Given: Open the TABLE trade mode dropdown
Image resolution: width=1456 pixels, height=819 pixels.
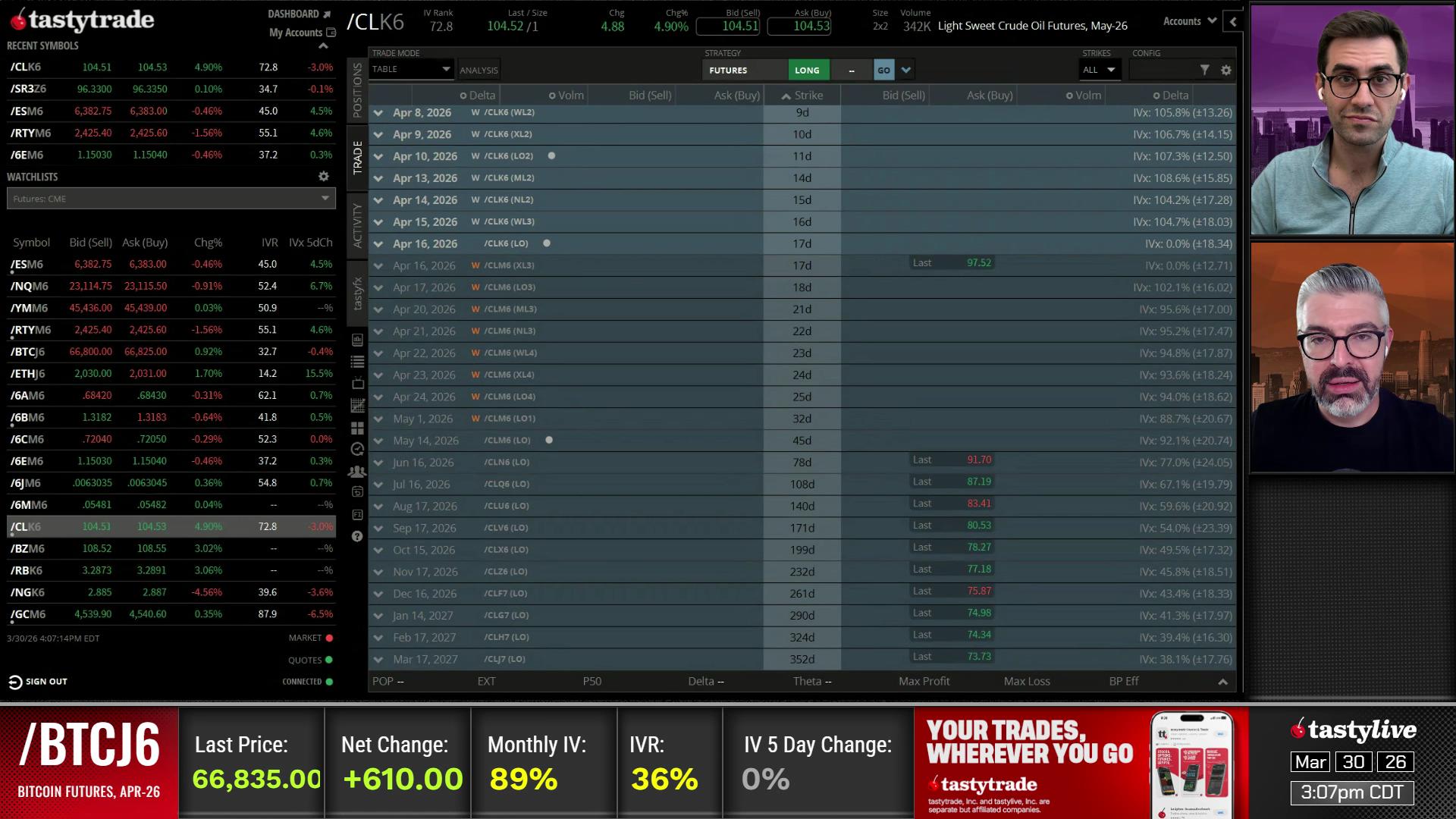Looking at the screenshot, I should pos(411,69).
